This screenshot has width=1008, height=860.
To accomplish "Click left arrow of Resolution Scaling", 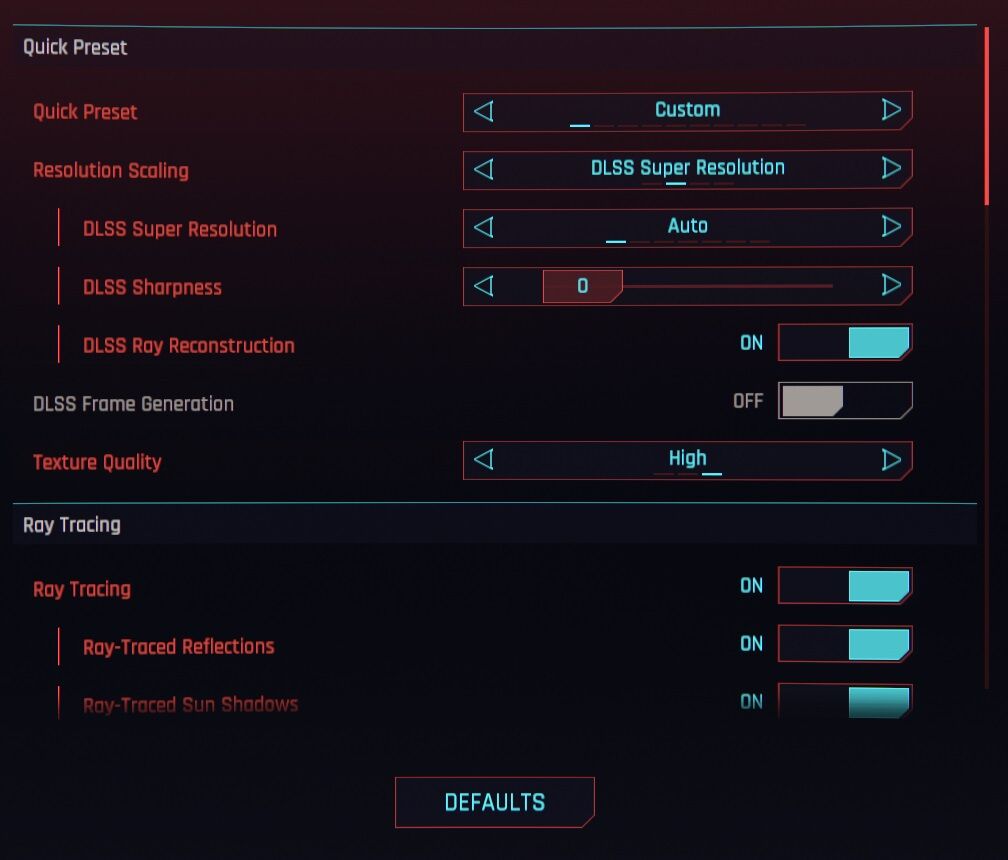I will [484, 169].
